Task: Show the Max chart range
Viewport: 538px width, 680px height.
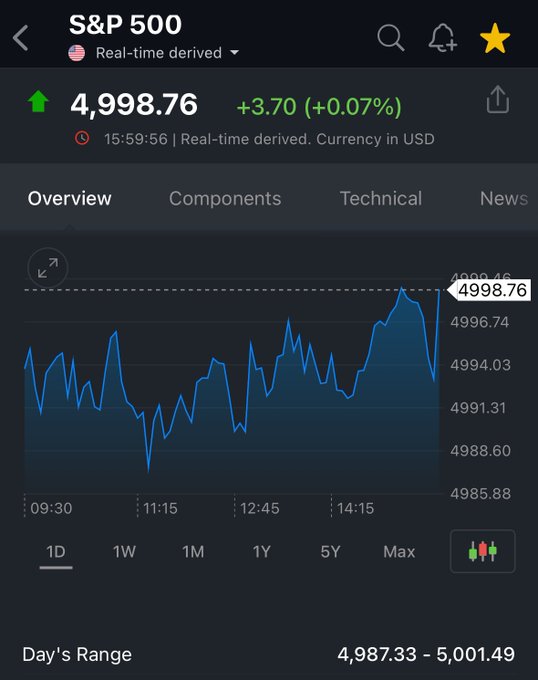Action: [x=399, y=552]
